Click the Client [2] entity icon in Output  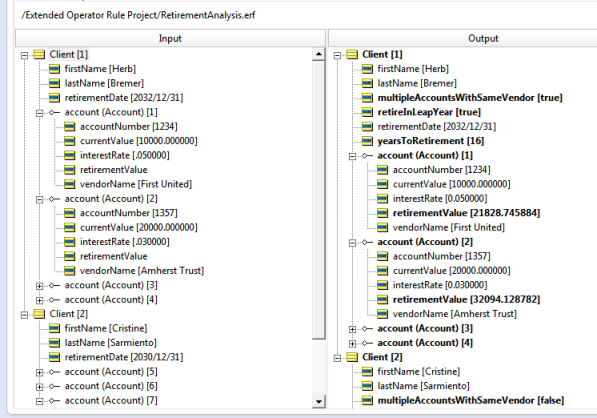[x=352, y=357]
